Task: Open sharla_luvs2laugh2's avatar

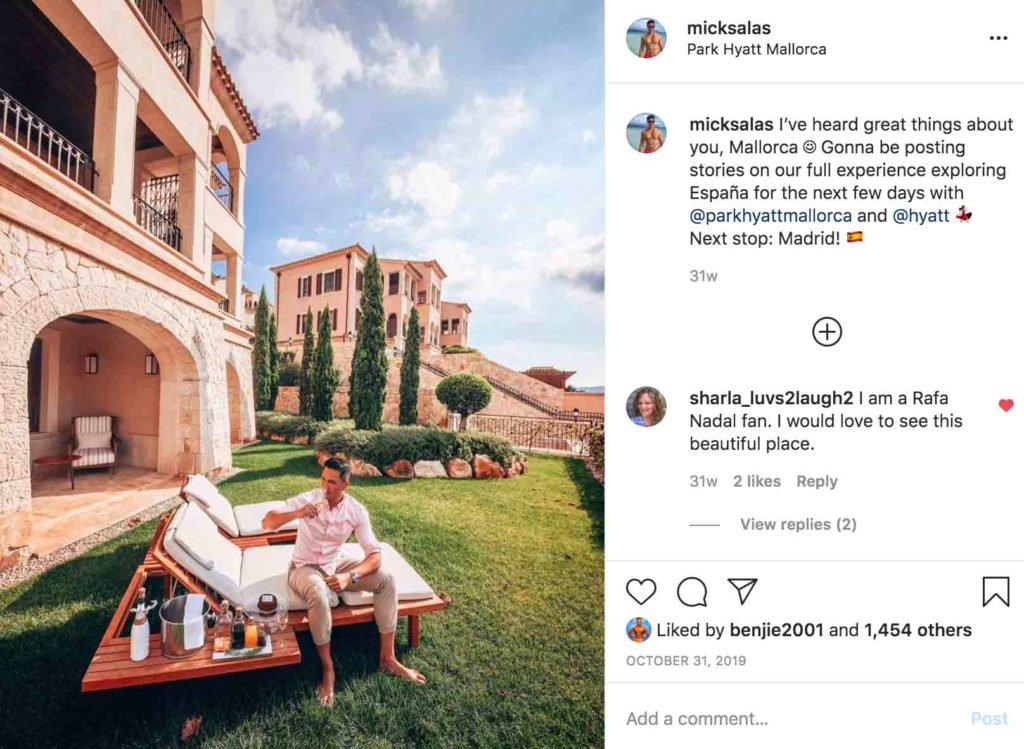Action: (x=646, y=406)
